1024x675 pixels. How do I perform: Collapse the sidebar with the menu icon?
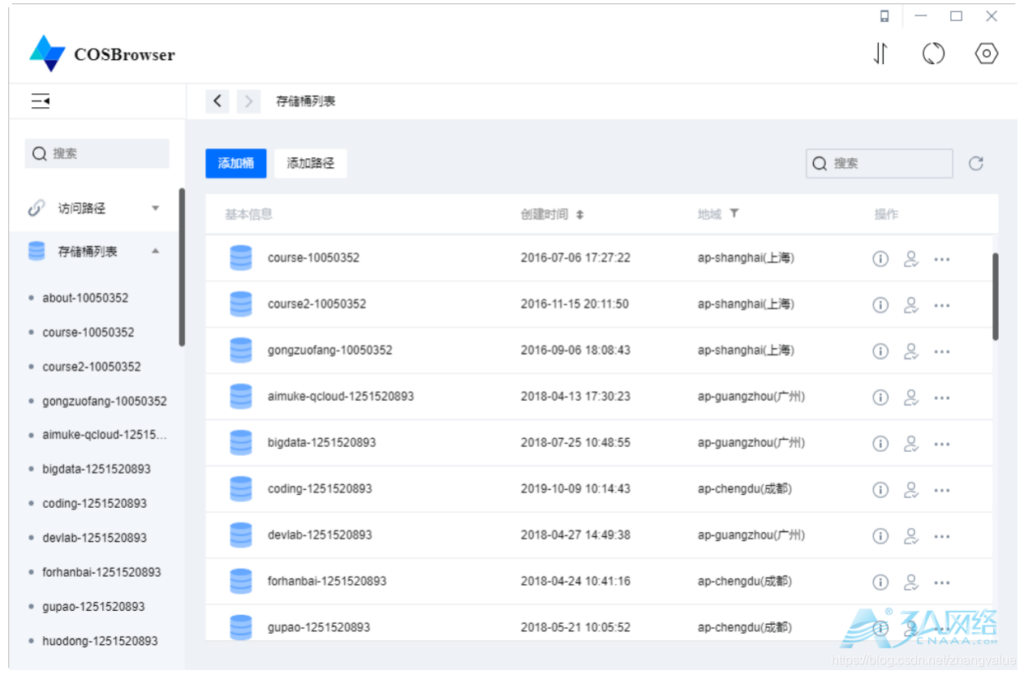click(x=40, y=101)
